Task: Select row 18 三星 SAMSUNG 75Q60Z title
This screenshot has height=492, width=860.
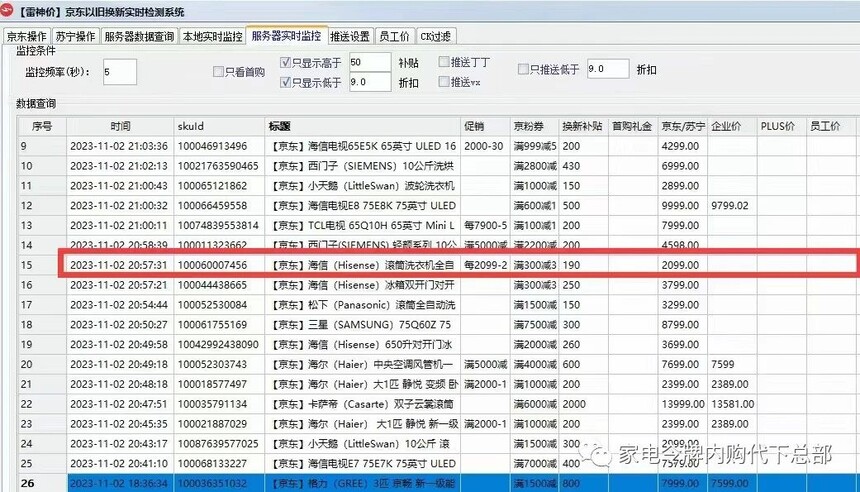Action: [363, 324]
